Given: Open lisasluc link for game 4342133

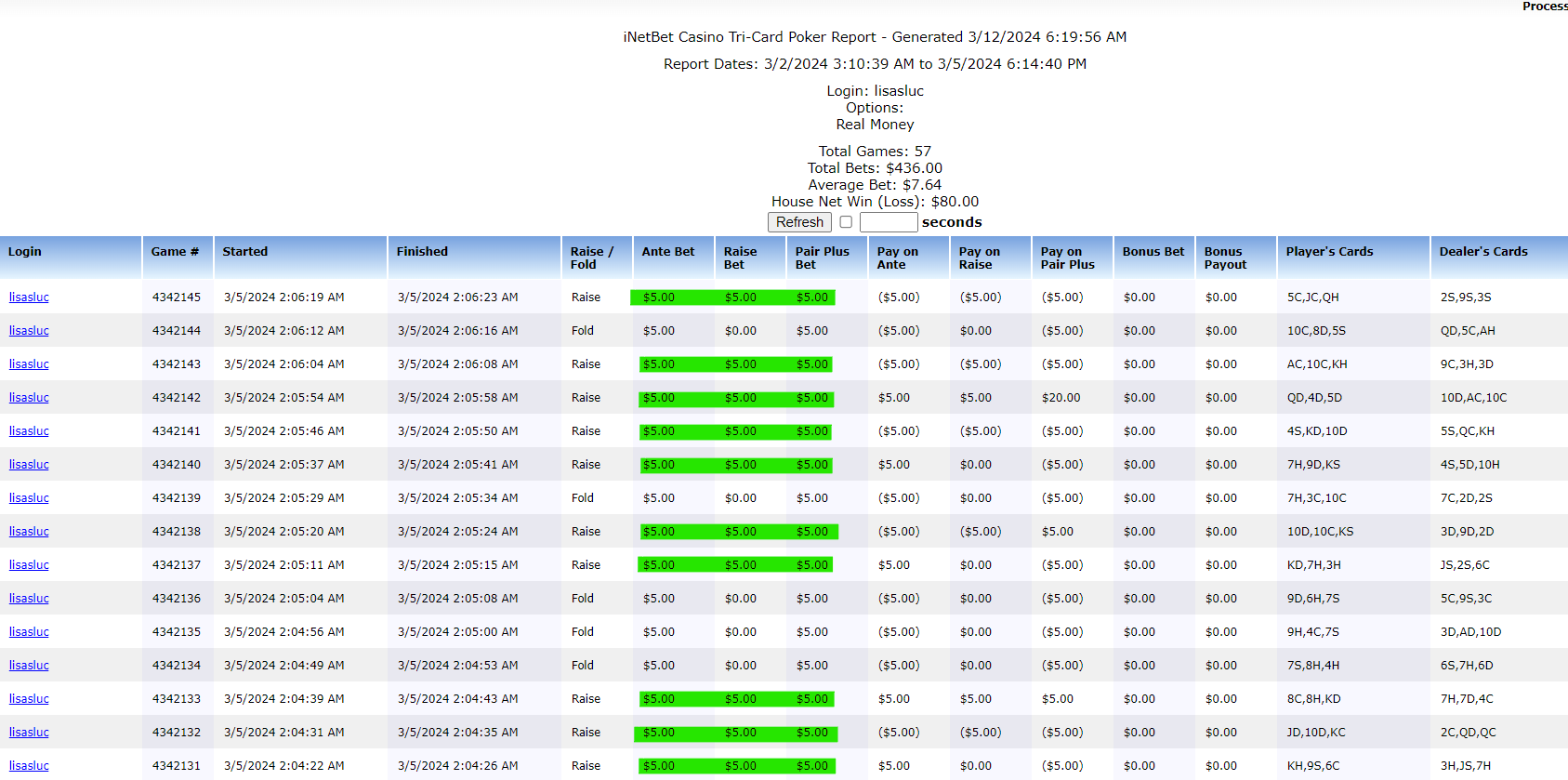Looking at the screenshot, I should click(x=29, y=699).
